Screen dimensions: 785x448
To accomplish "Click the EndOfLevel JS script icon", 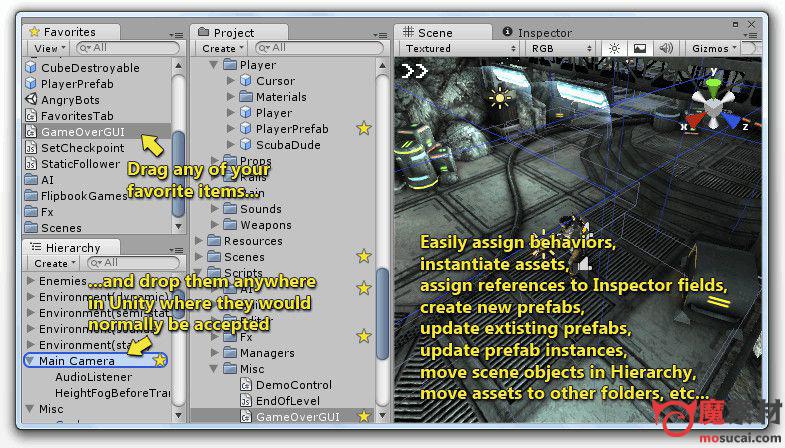I will pos(245,401).
